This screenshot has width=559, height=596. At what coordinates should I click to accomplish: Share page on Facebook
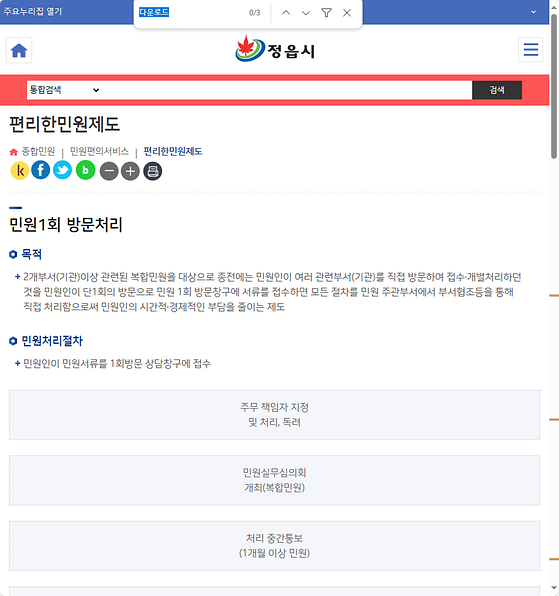41,170
